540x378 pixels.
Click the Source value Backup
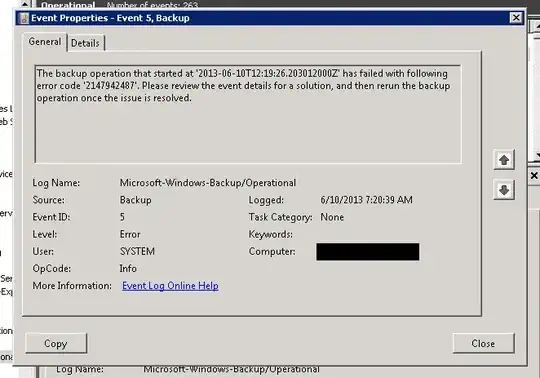coord(135,200)
